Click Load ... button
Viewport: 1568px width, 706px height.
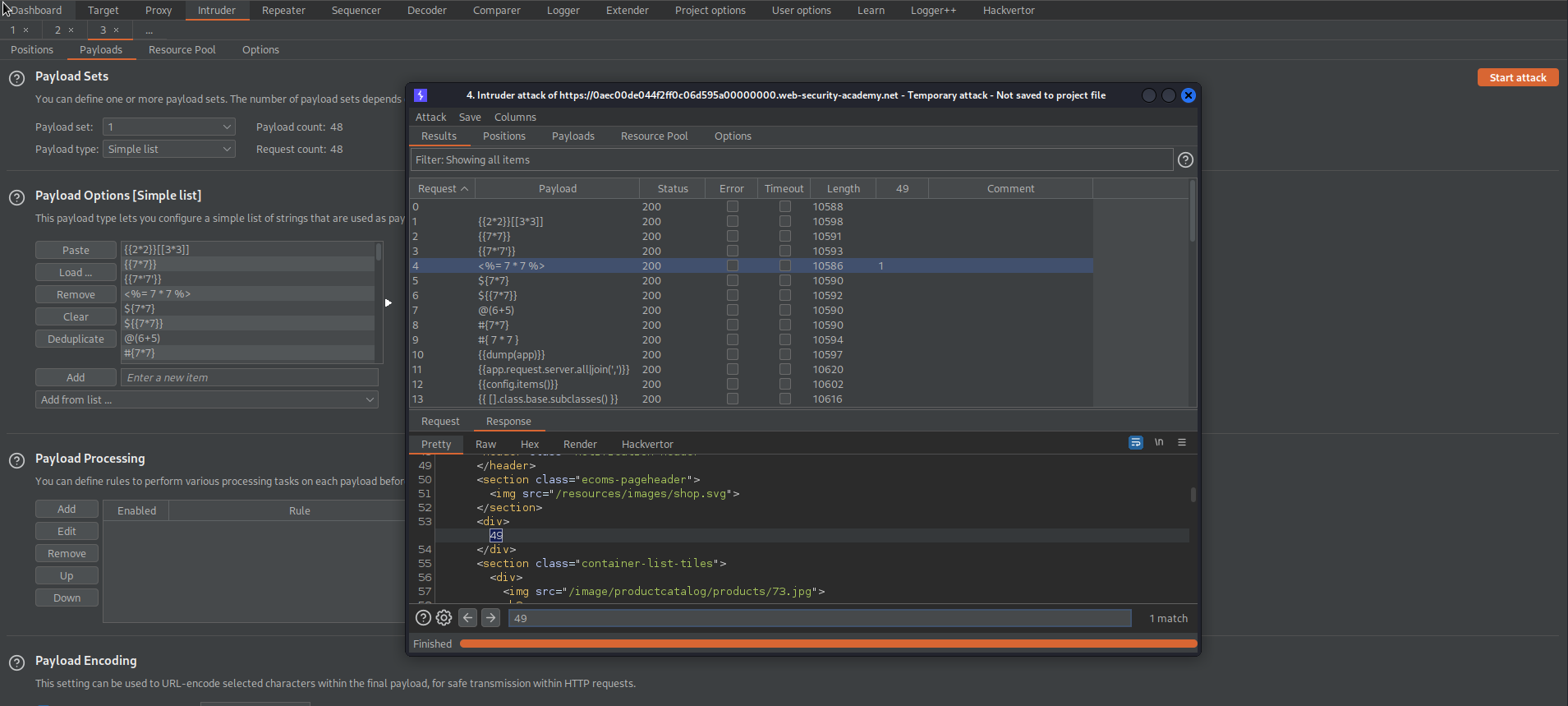click(x=76, y=272)
